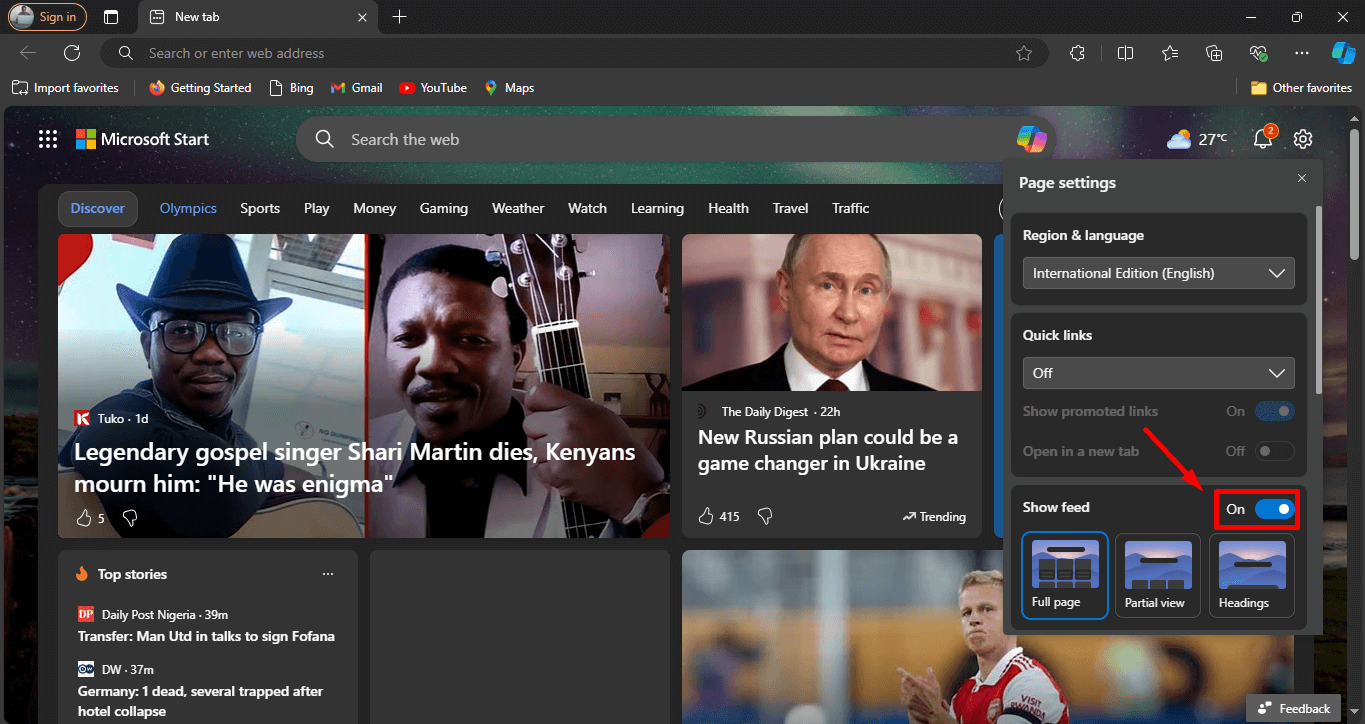This screenshot has height=724, width=1365.
Task: Expand the Quick links Off dropdown
Action: [x=1158, y=373]
